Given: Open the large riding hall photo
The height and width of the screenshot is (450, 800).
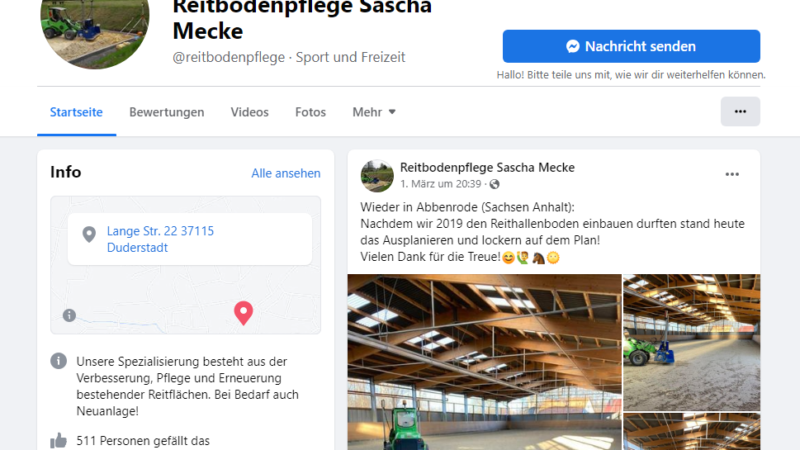Looking at the screenshot, I should [485, 362].
